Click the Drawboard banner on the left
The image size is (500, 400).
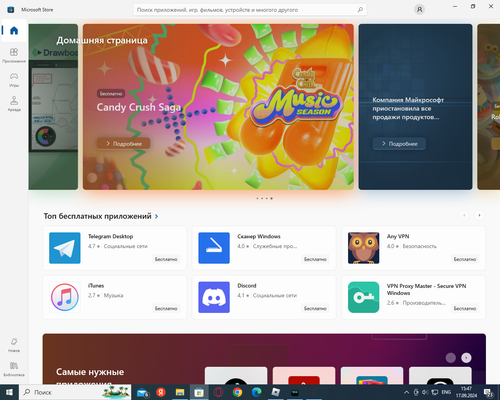53,107
